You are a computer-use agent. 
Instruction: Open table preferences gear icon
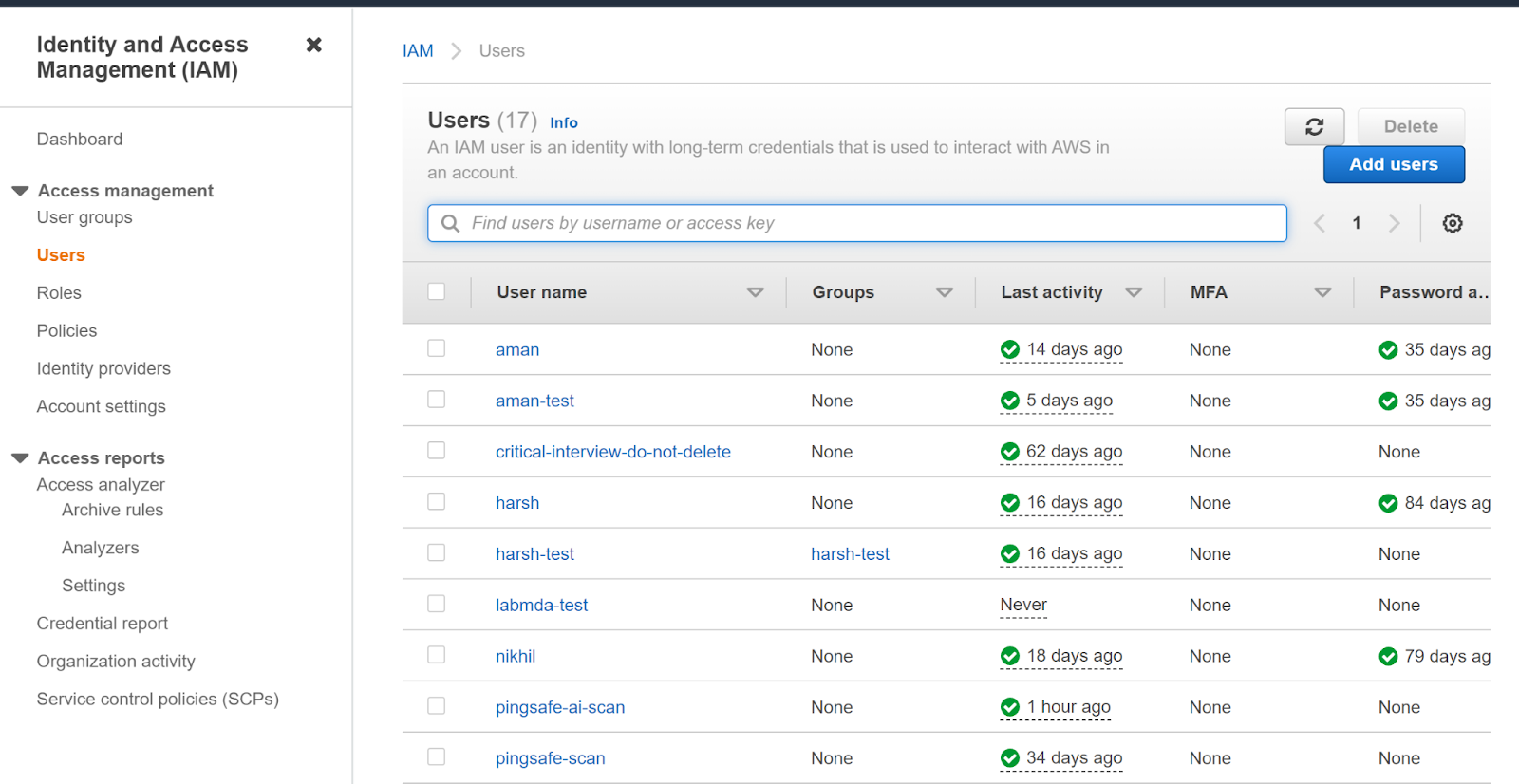pos(1452,223)
